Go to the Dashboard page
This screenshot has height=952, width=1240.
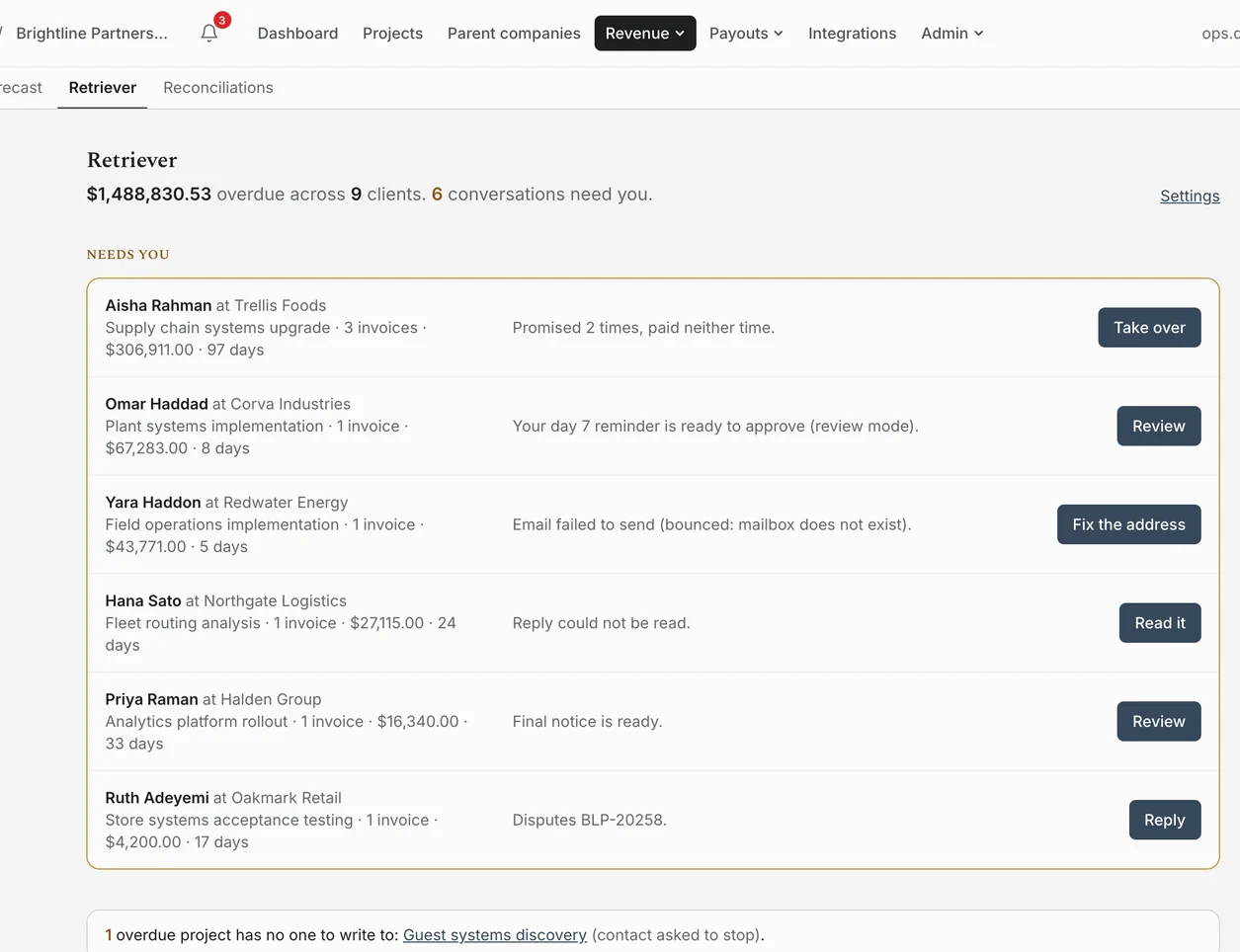tap(297, 33)
